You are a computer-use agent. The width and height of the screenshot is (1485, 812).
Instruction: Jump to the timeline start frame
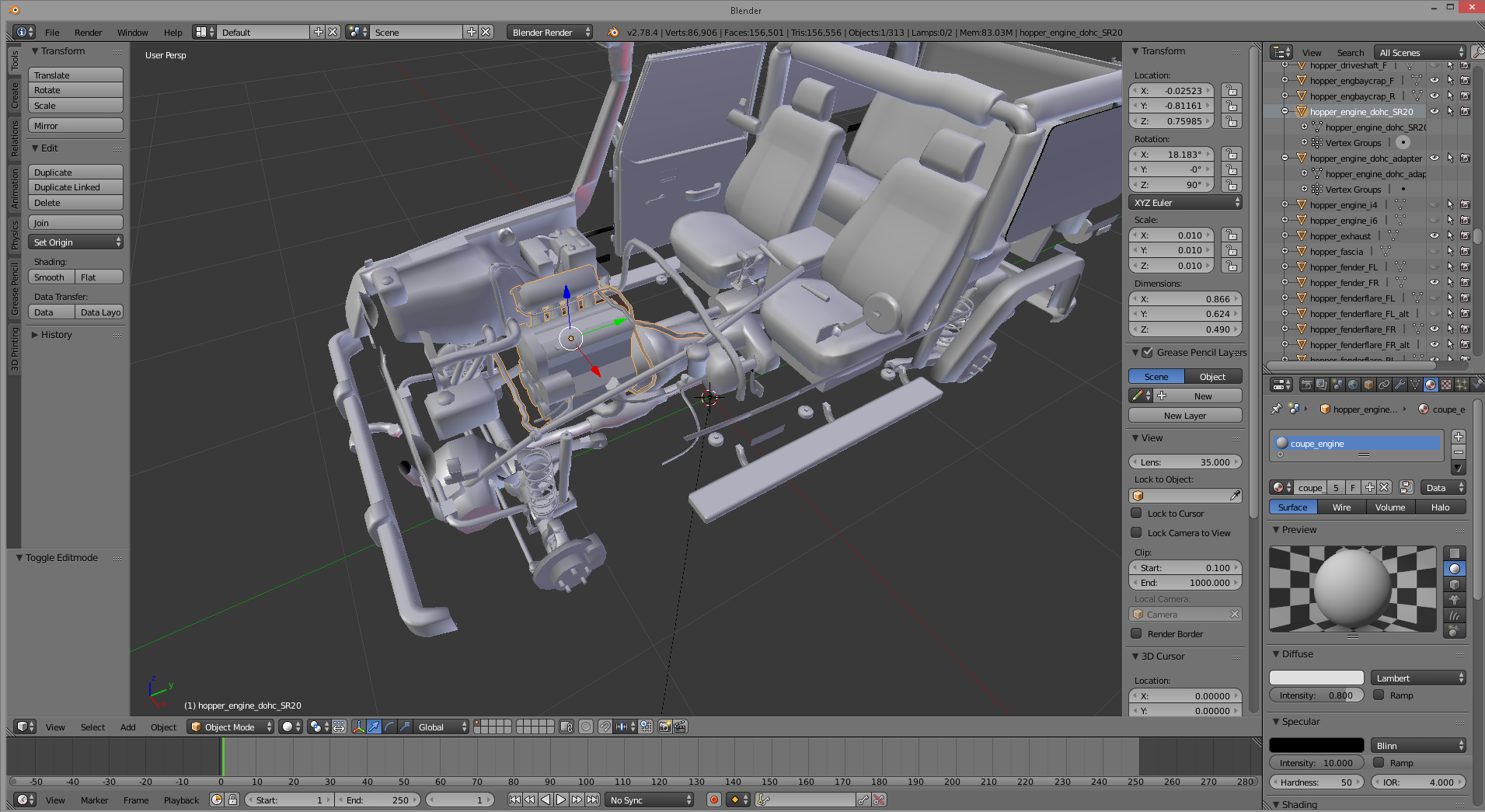point(514,800)
